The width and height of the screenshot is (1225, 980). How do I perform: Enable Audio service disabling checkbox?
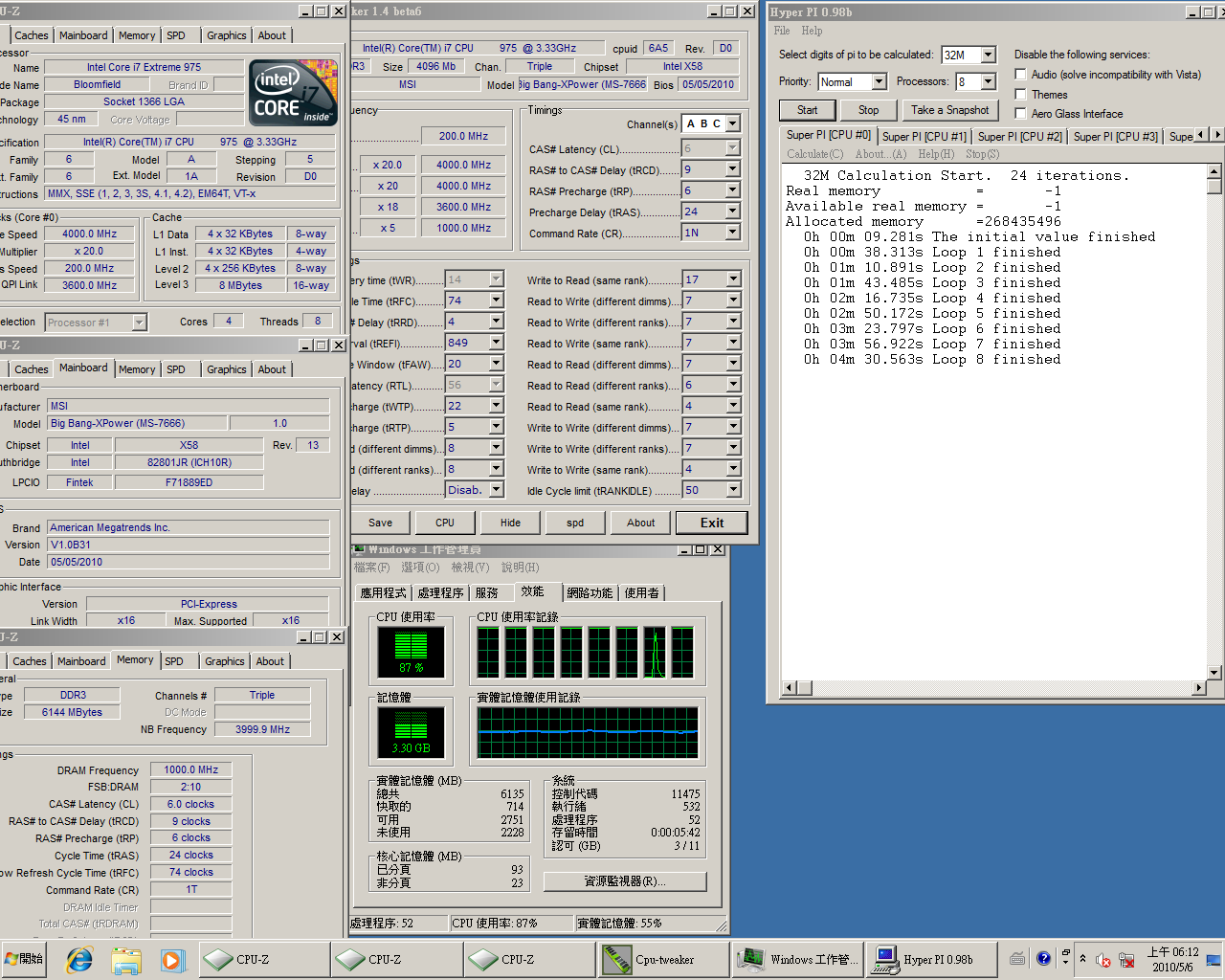pos(1020,75)
